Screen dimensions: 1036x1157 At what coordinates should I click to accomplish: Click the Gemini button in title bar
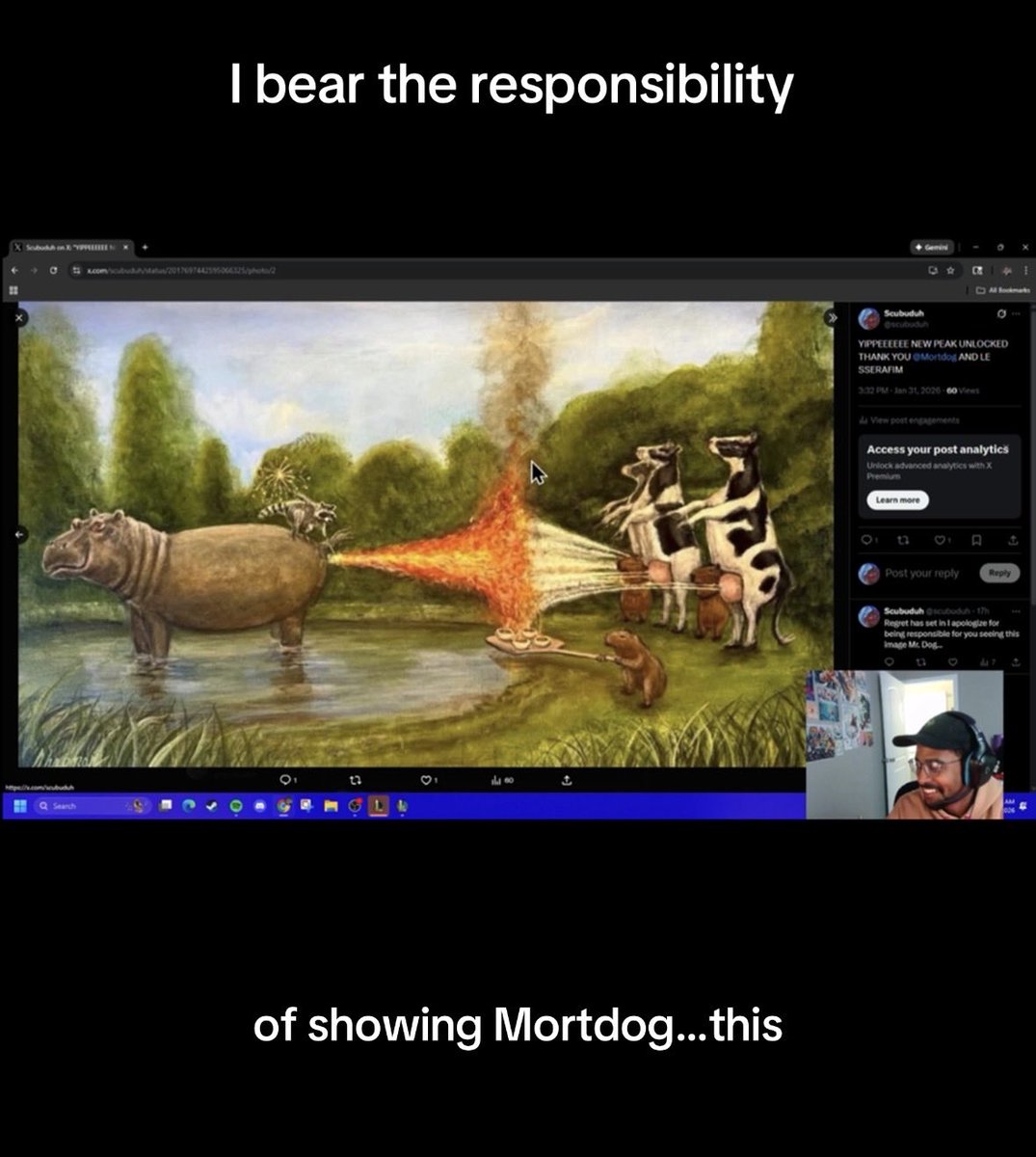tap(932, 247)
